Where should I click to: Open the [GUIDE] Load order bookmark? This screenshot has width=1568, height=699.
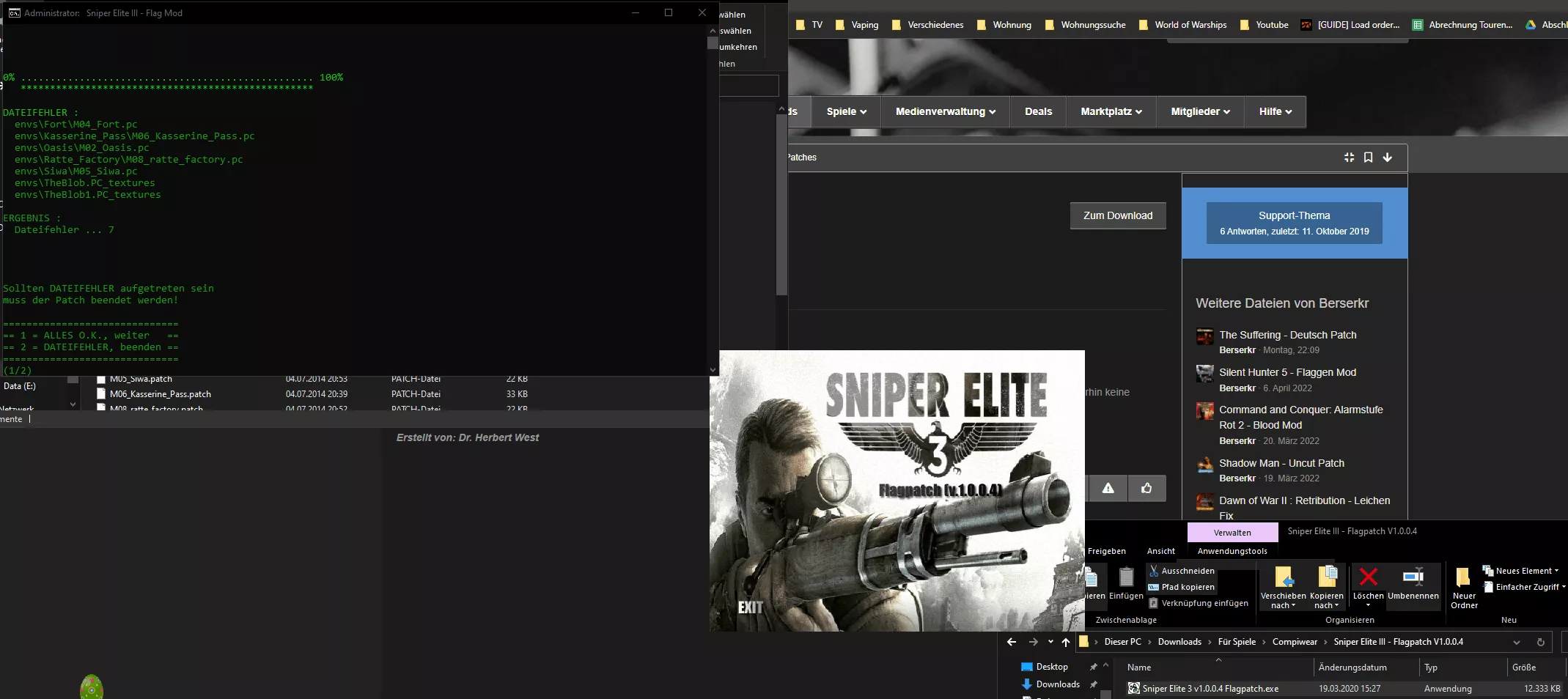pos(1350,25)
